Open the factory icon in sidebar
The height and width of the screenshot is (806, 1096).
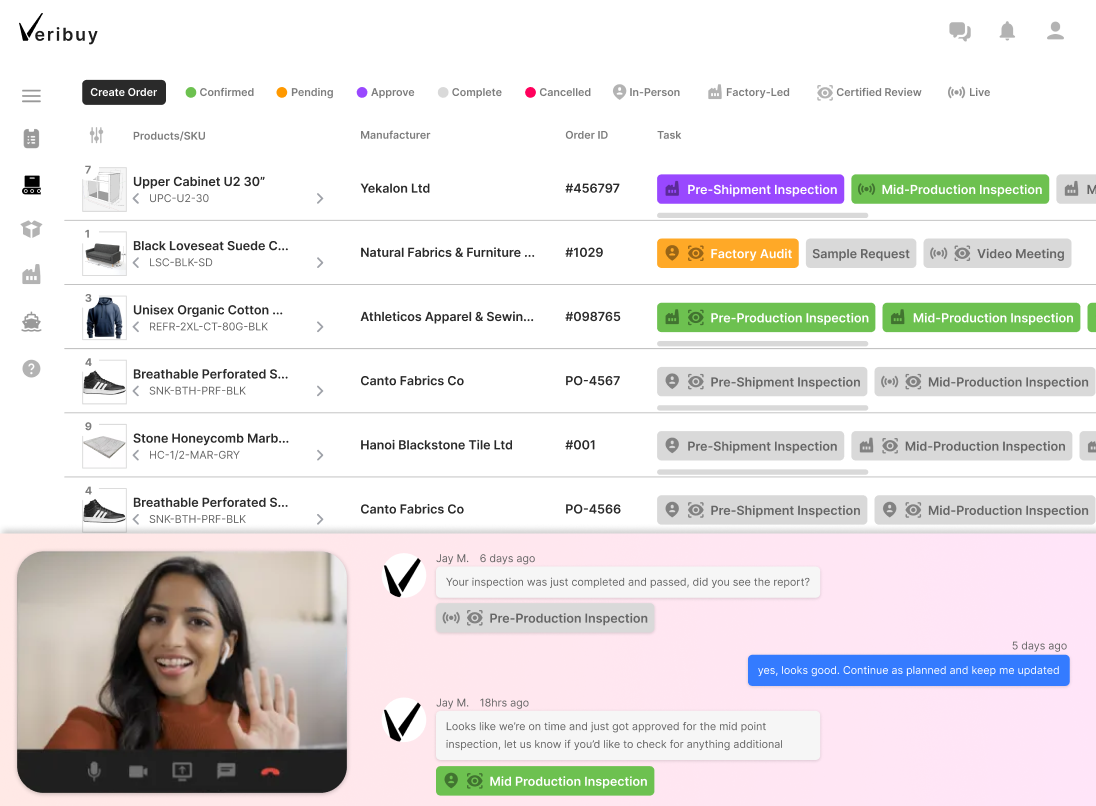click(31, 275)
